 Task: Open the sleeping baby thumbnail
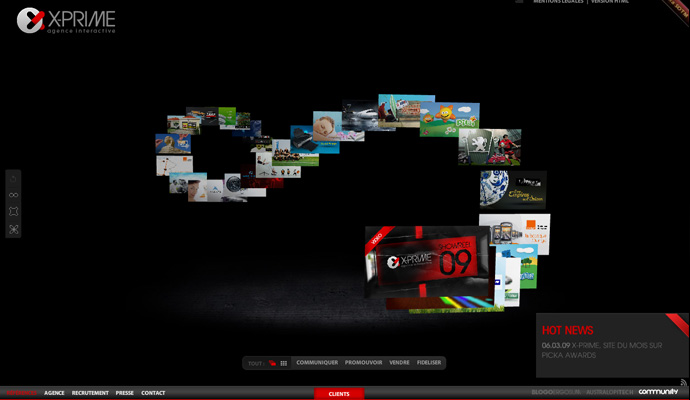(x=327, y=126)
